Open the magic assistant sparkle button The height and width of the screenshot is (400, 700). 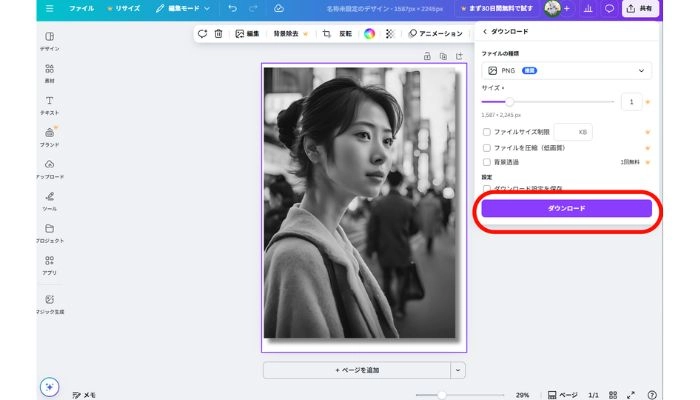tap(50, 387)
